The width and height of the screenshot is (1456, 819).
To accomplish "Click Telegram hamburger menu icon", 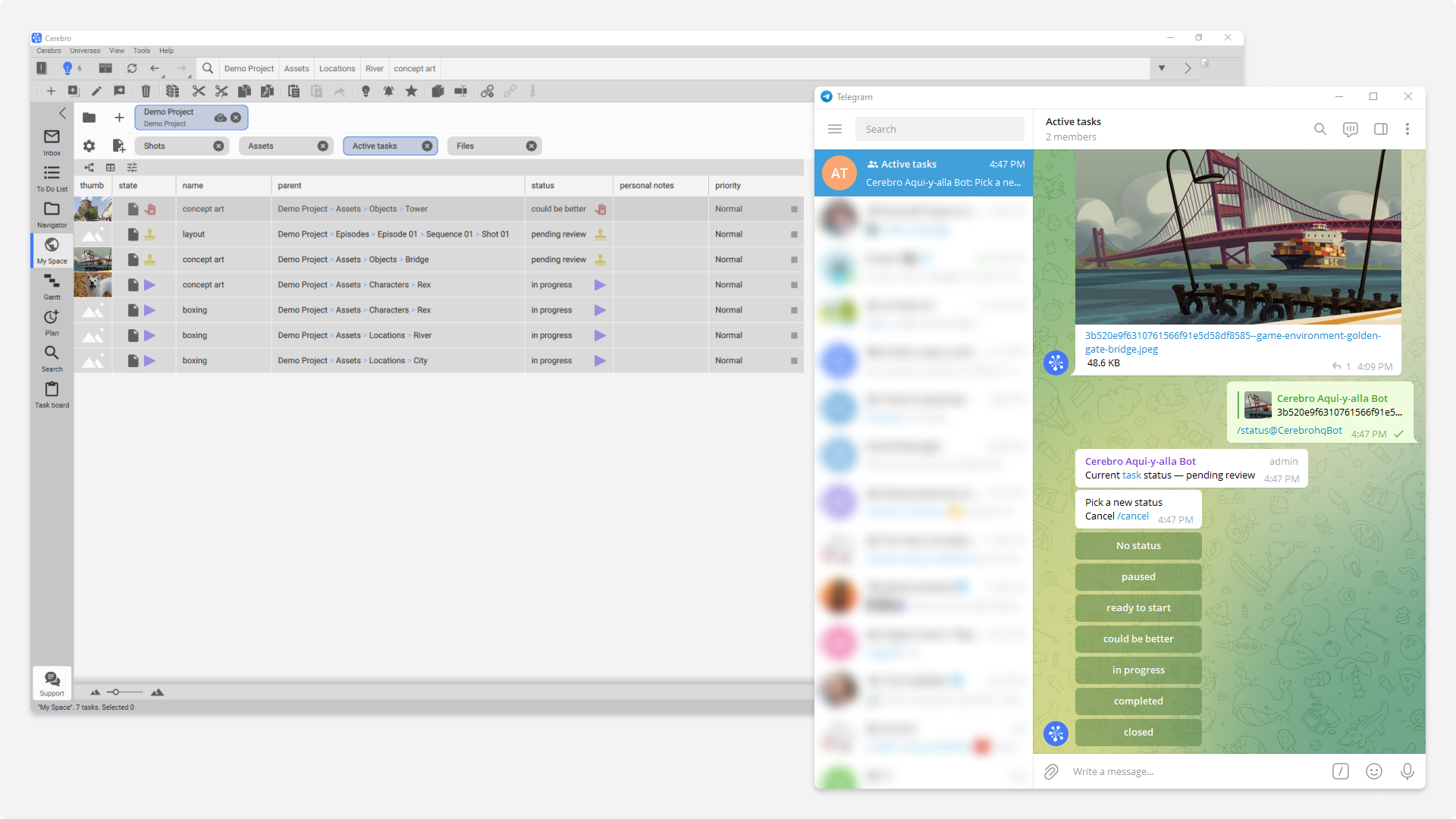I will pos(835,129).
